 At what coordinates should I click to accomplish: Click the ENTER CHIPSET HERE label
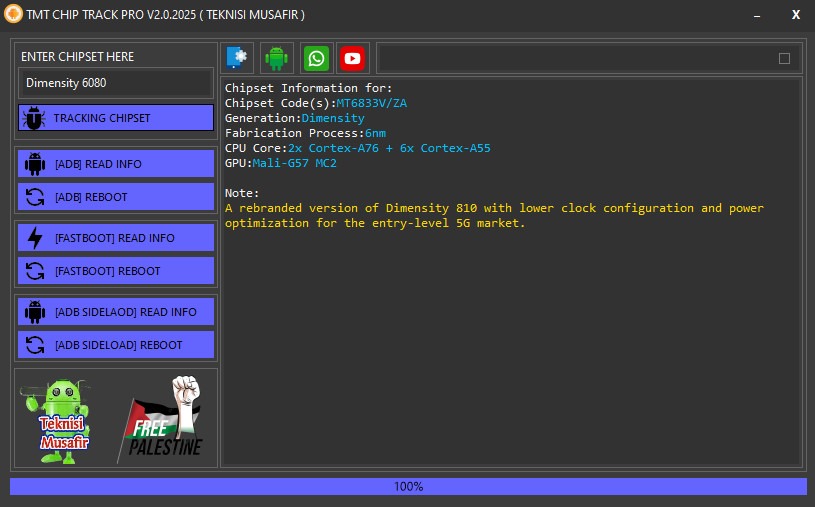[77, 57]
